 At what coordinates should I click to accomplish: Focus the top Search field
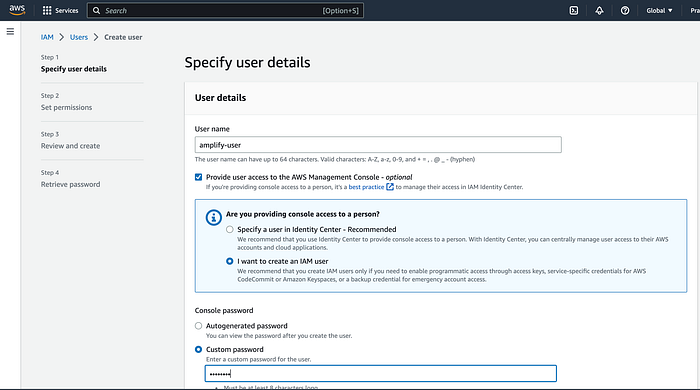(225, 10)
